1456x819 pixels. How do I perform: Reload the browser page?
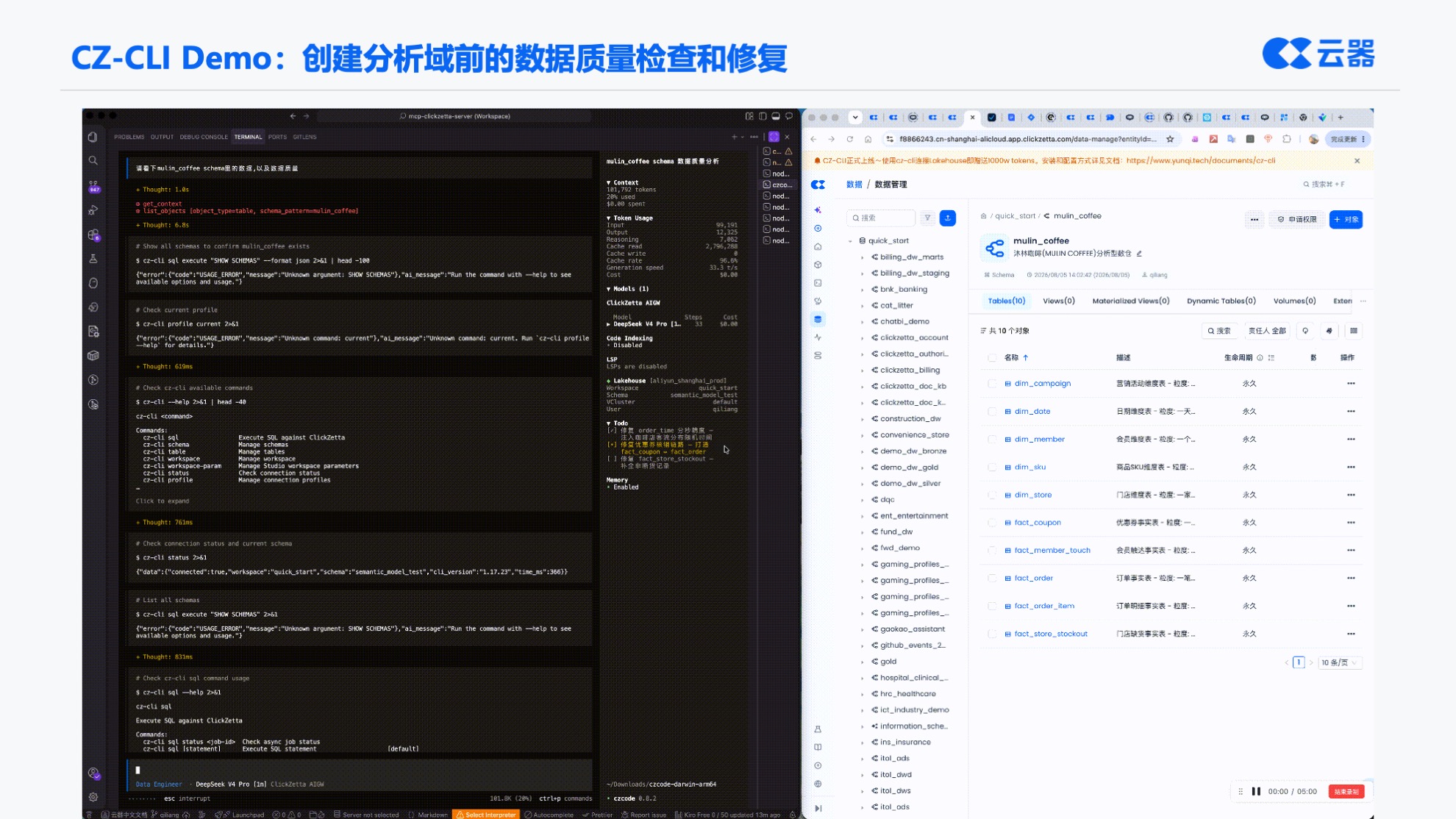pyautogui.click(x=849, y=139)
